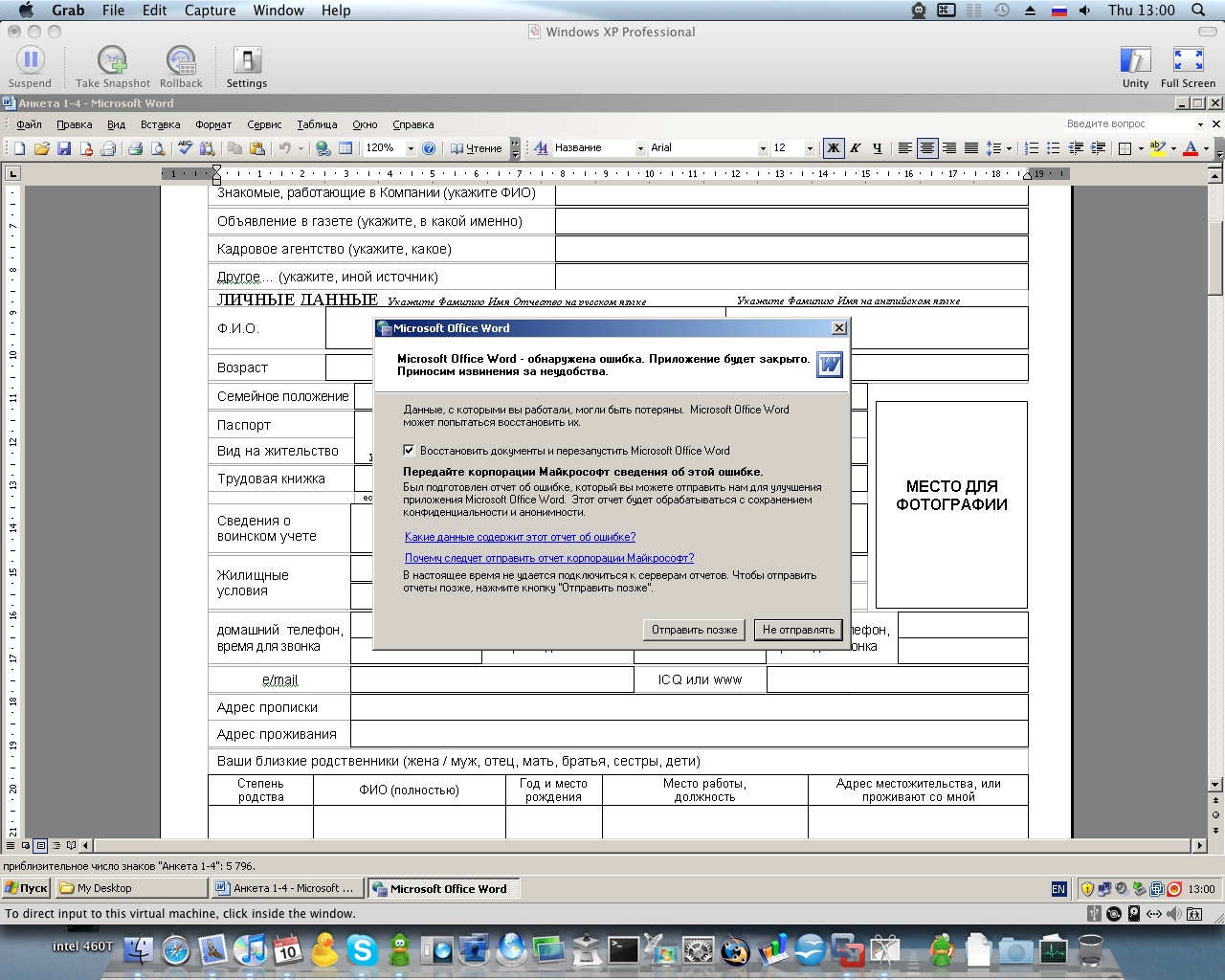This screenshot has height=980, width=1225.
Task: Select Анкета 1-4 taskbar button
Action: [x=287, y=888]
